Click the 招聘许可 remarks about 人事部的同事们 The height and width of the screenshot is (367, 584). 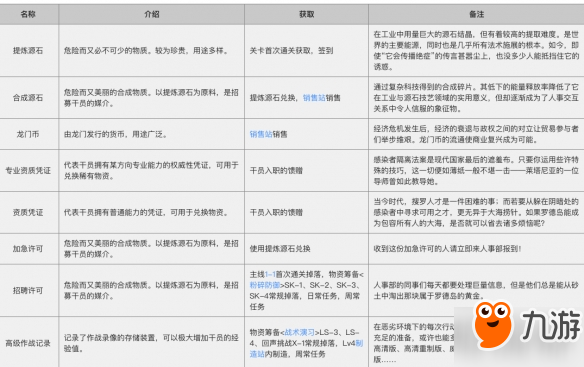click(476, 291)
